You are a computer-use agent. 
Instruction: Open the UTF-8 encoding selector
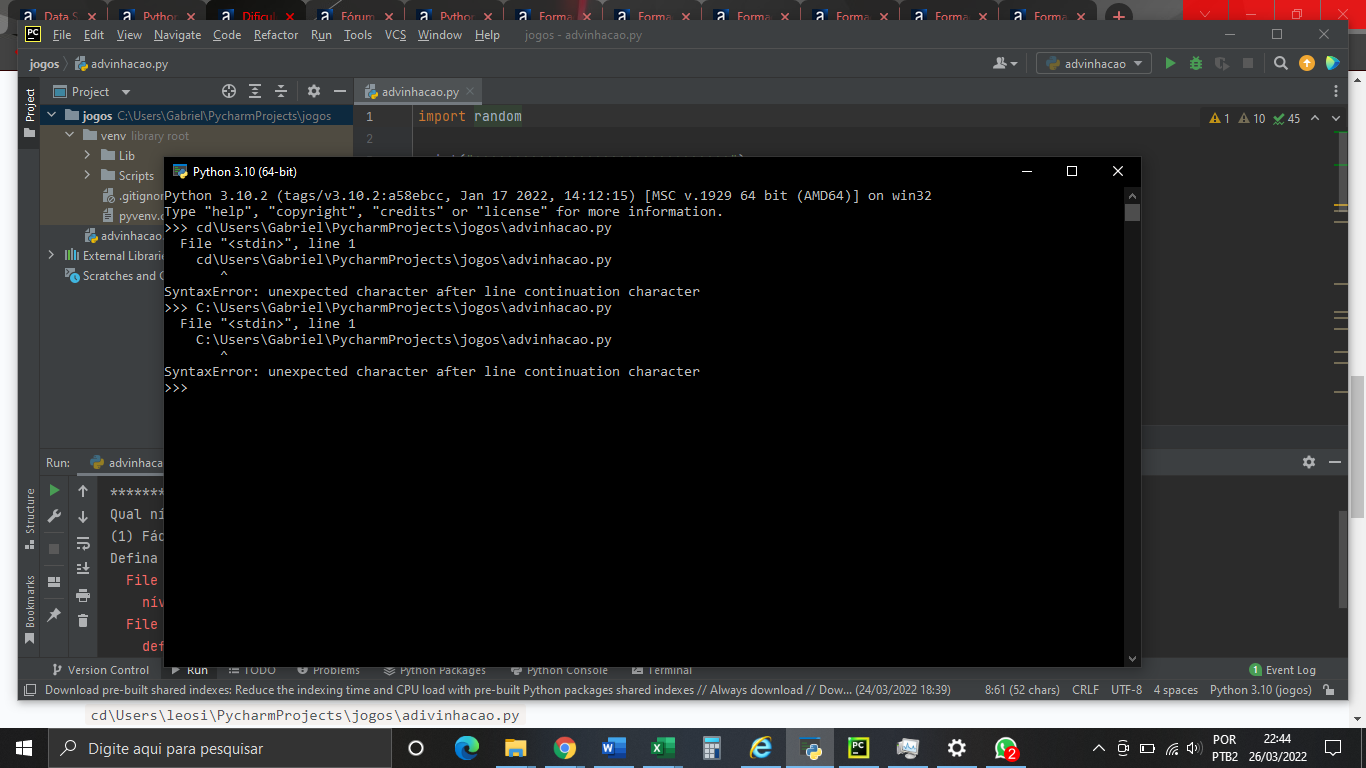coord(1126,690)
